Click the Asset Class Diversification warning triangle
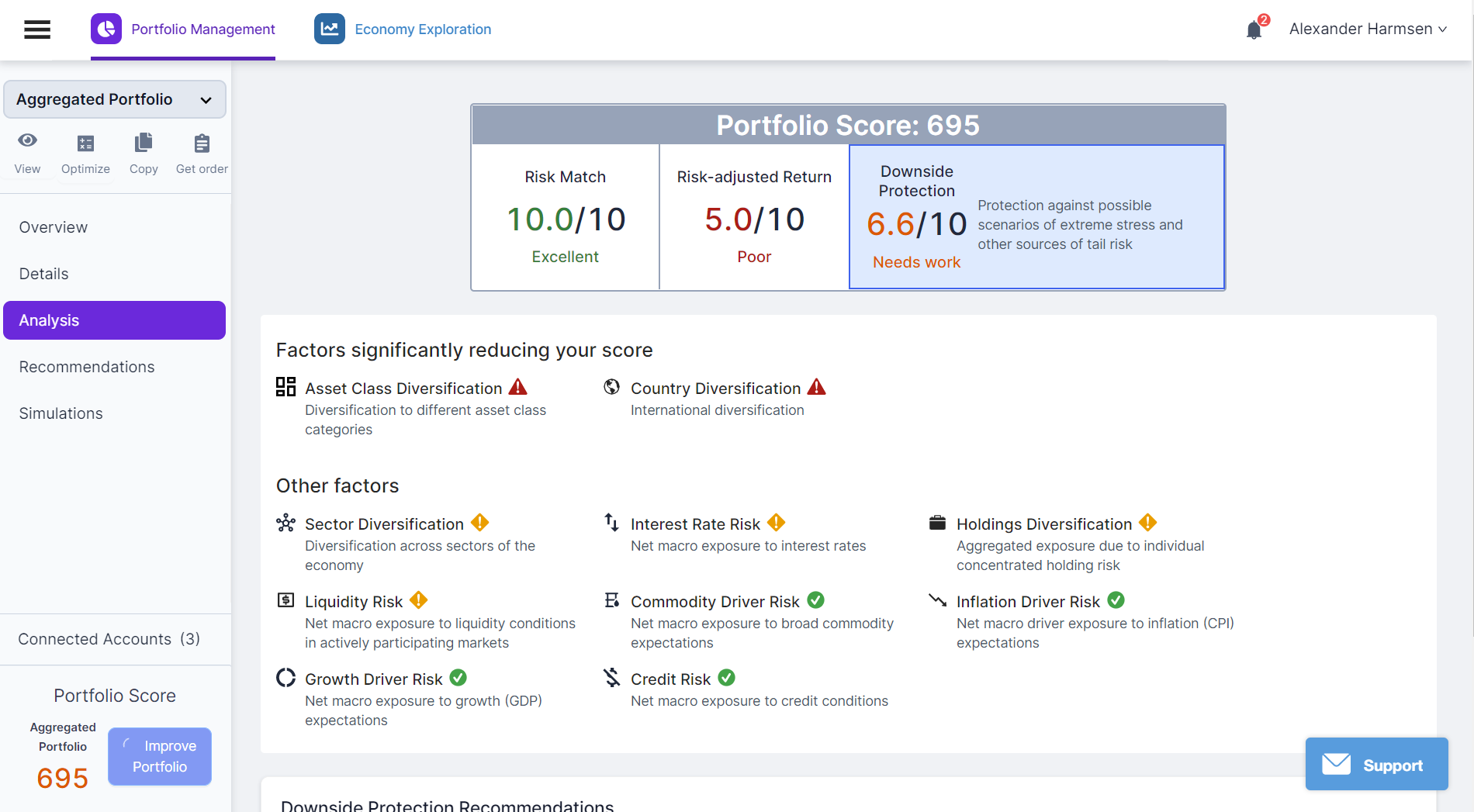Viewport: 1474px width, 812px height. [x=517, y=387]
